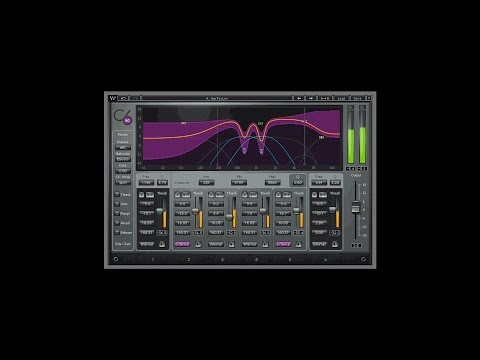Click the output trim button below fader

pyautogui.click(x=356, y=246)
